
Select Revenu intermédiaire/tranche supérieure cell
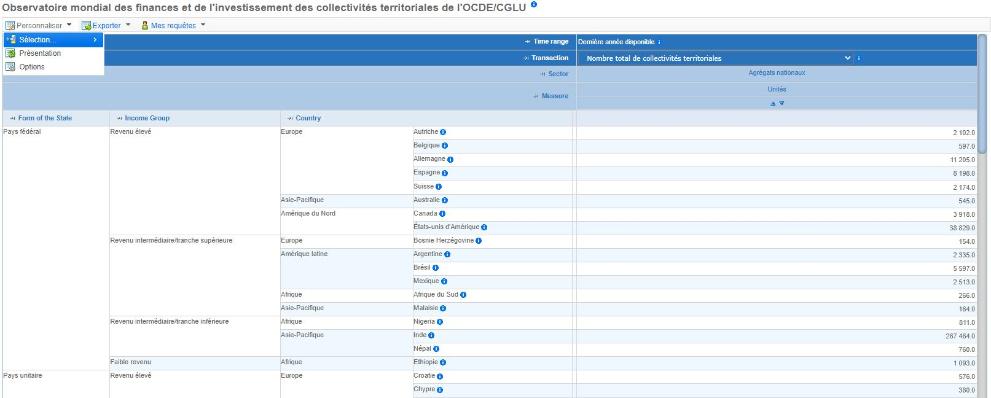[x=171, y=241]
